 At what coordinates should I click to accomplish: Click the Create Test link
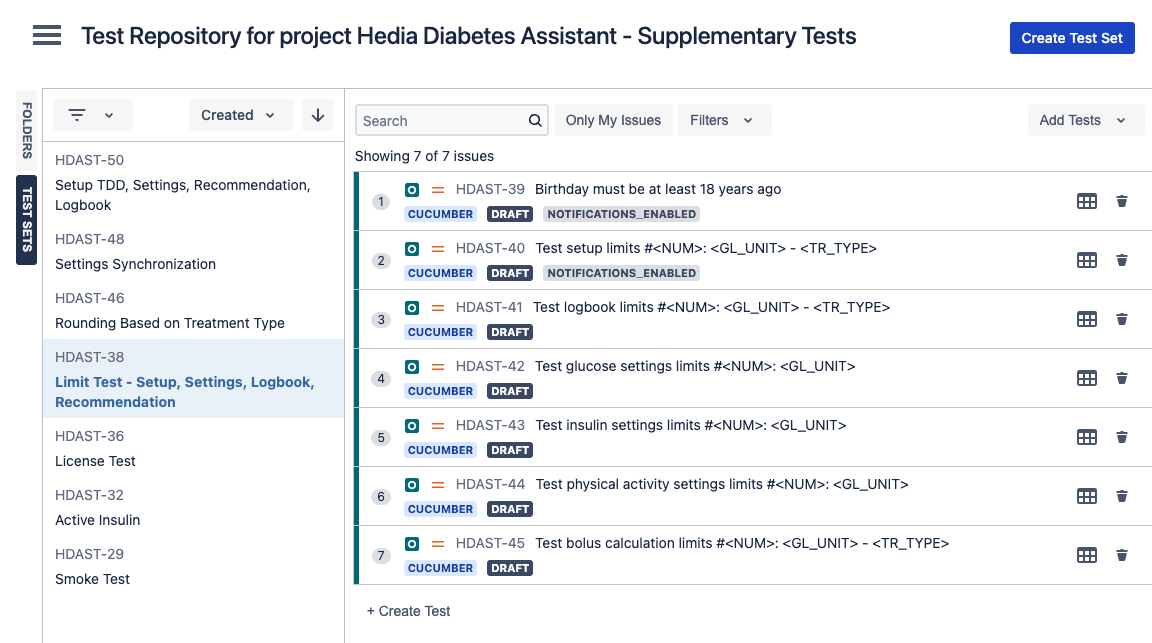tap(408, 611)
